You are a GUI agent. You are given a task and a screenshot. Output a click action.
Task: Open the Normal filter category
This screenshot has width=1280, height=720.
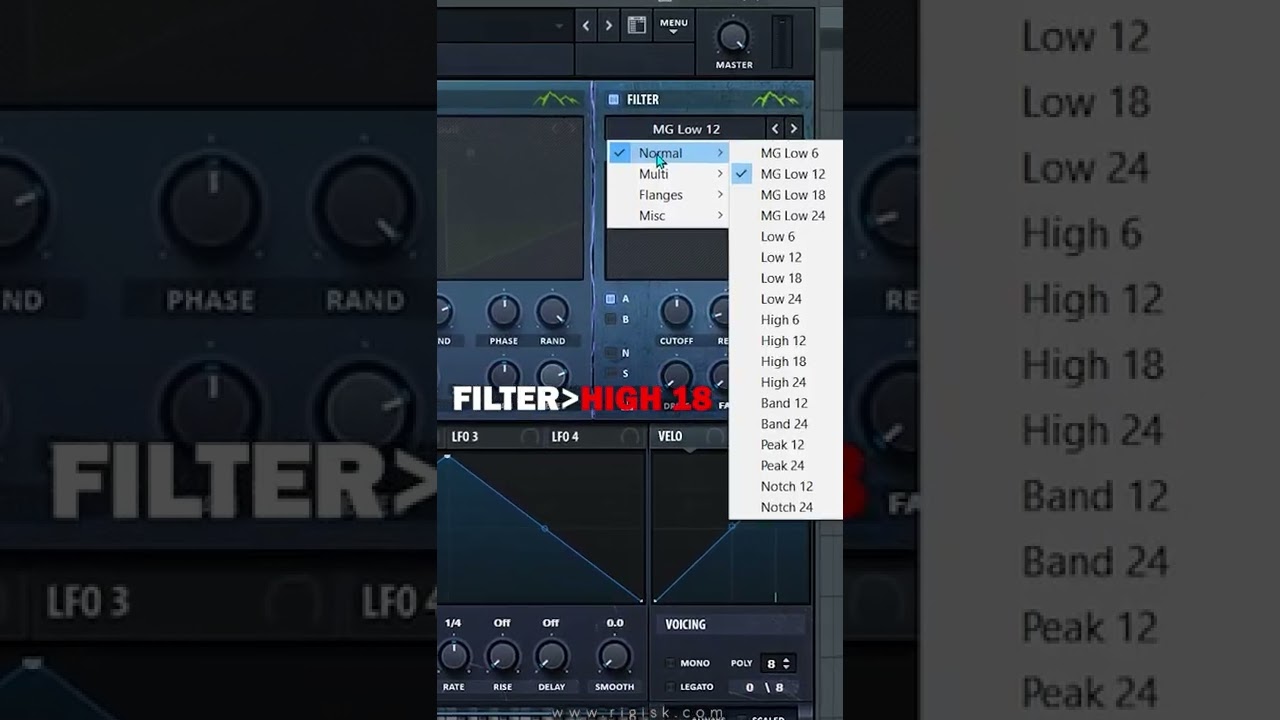point(668,153)
